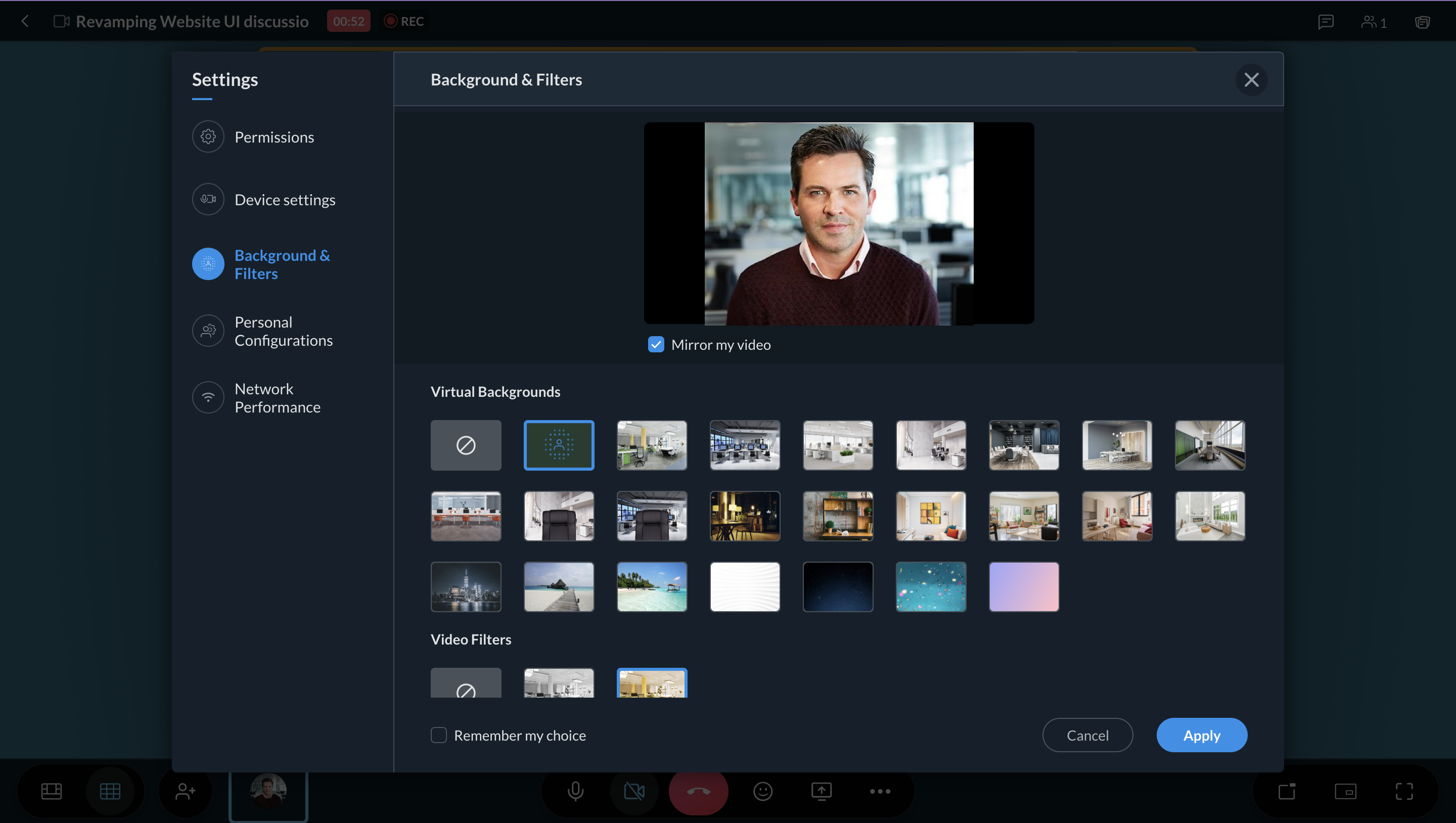
Task: Open the emoji reactions icon
Action: [762, 791]
